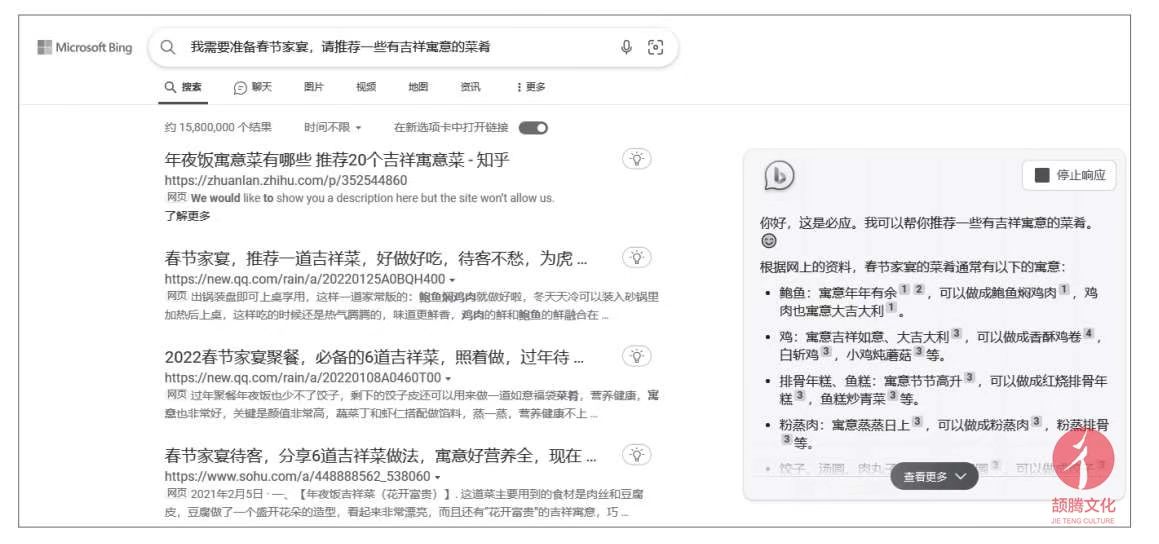
Task: Click lightbulb icon beside the Zhihu result
Action: (637, 159)
